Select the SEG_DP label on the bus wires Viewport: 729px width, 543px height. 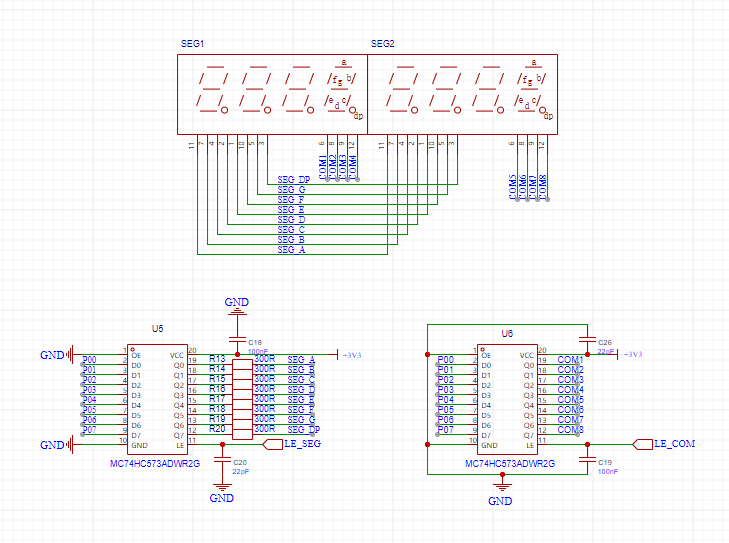point(293,179)
